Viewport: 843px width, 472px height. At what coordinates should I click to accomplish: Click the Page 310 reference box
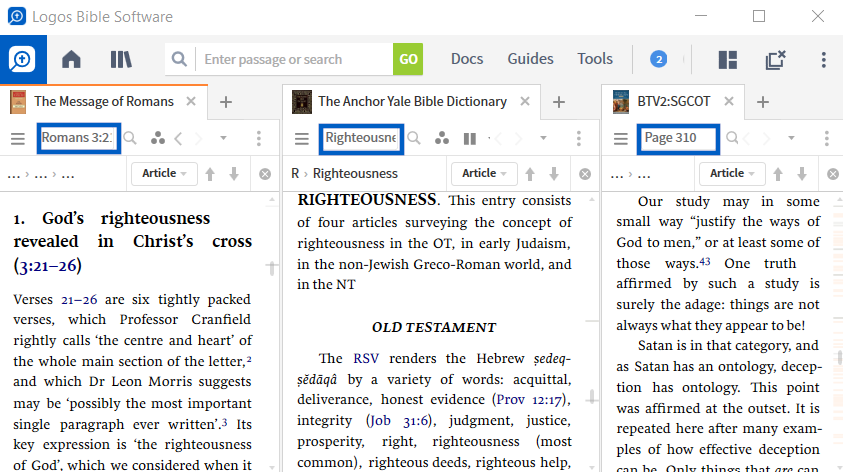(x=678, y=138)
